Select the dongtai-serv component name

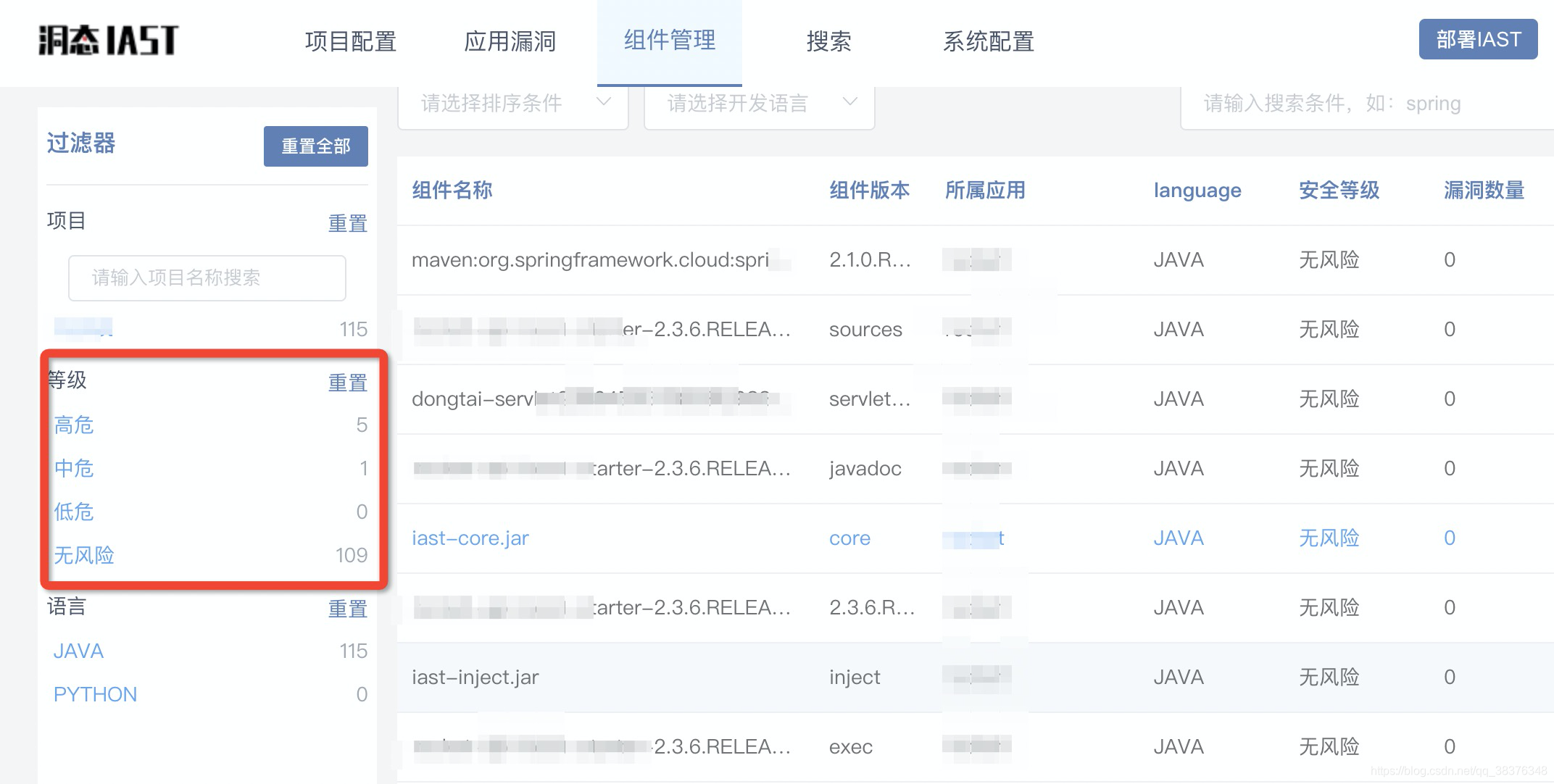coord(594,399)
